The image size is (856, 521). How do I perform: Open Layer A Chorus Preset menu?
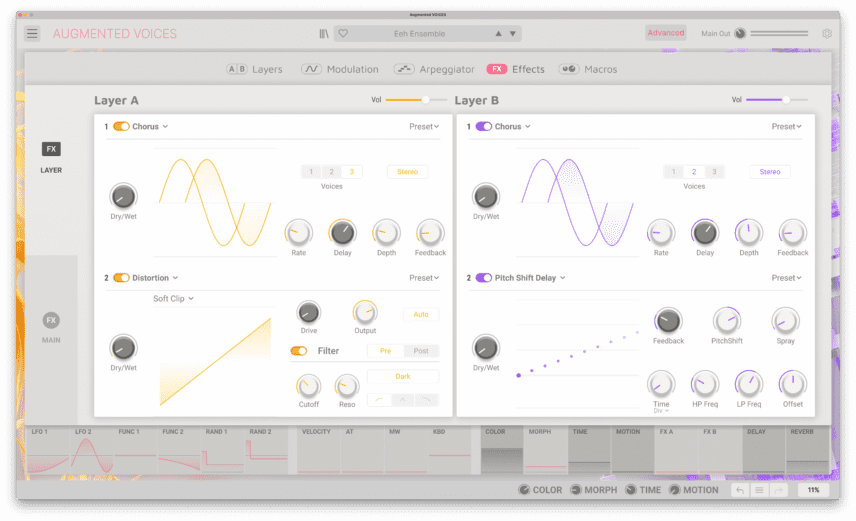pos(424,126)
